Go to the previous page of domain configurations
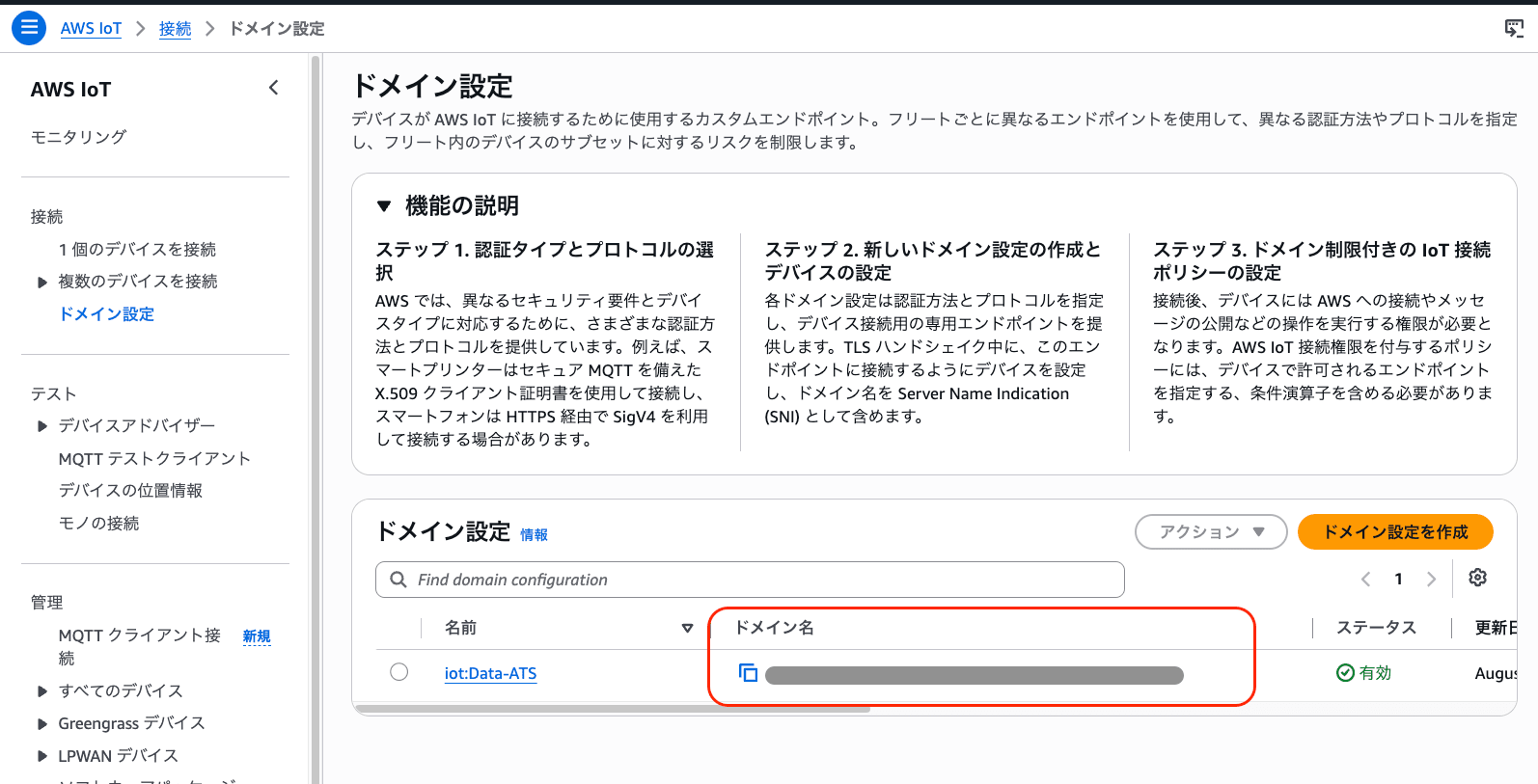The width and height of the screenshot is (1538, 784). (1365, 579)
